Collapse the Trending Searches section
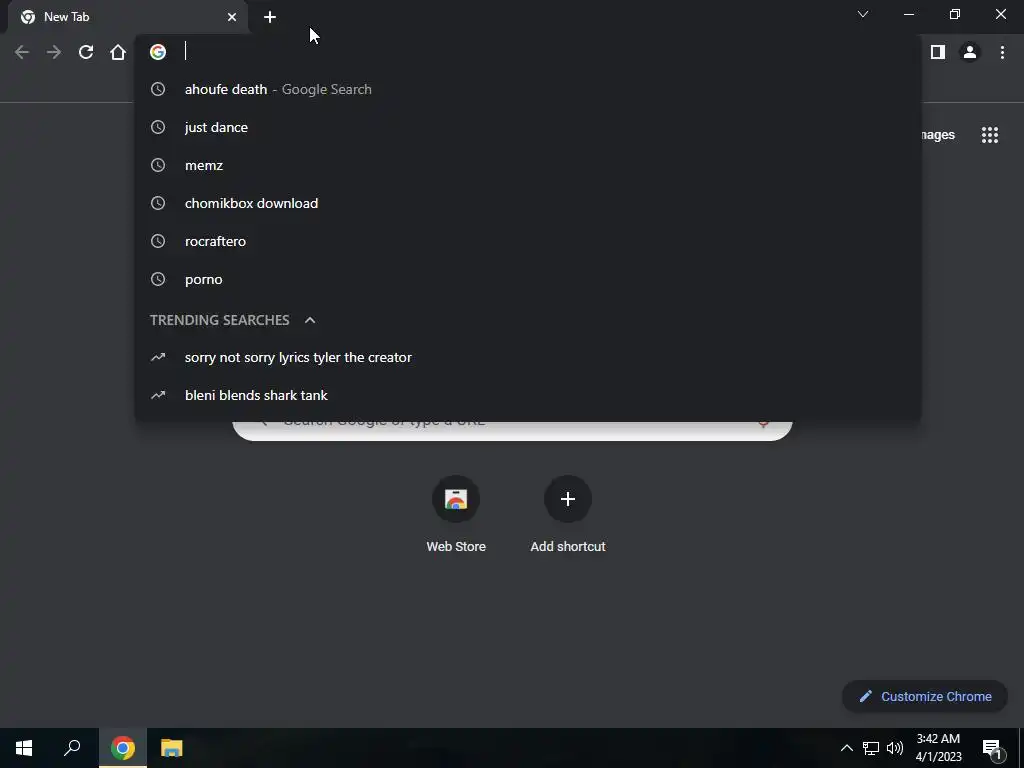This screenshot has height=768, width=1024. click(310, 320)
